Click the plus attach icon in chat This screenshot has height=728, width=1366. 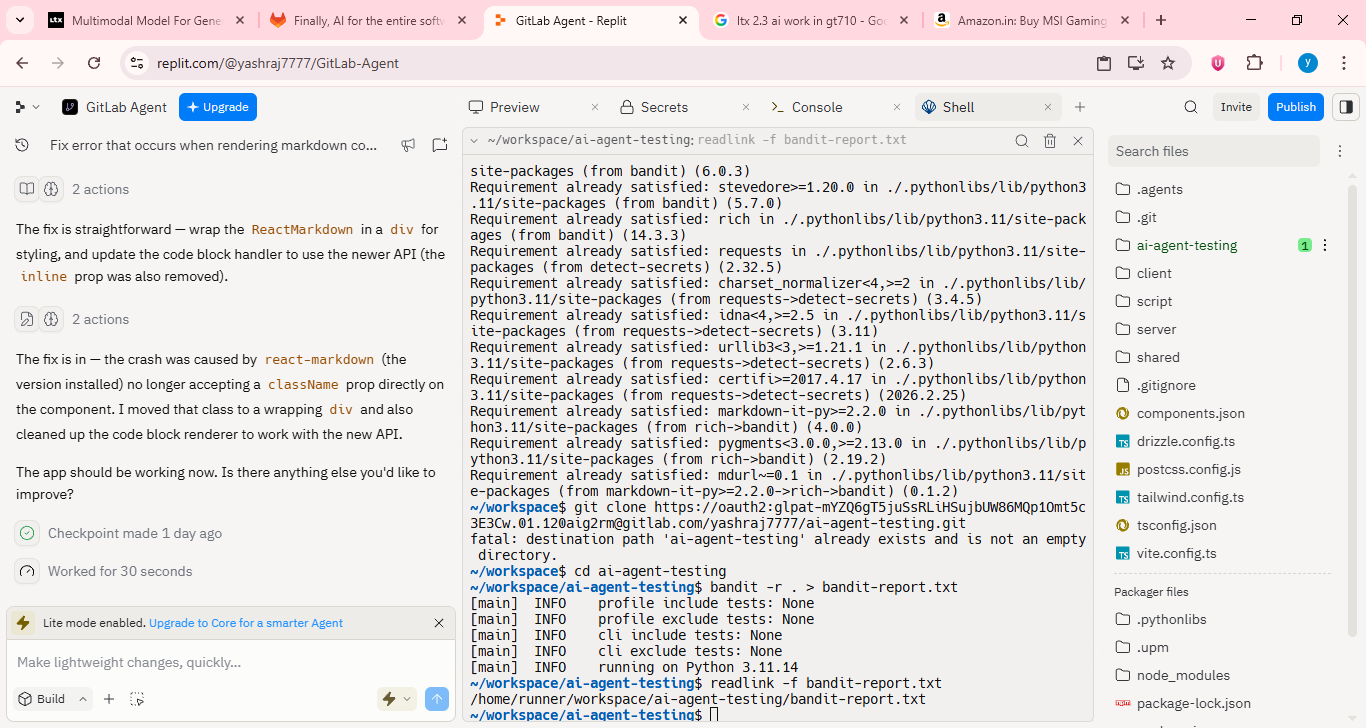click(109, 699)
